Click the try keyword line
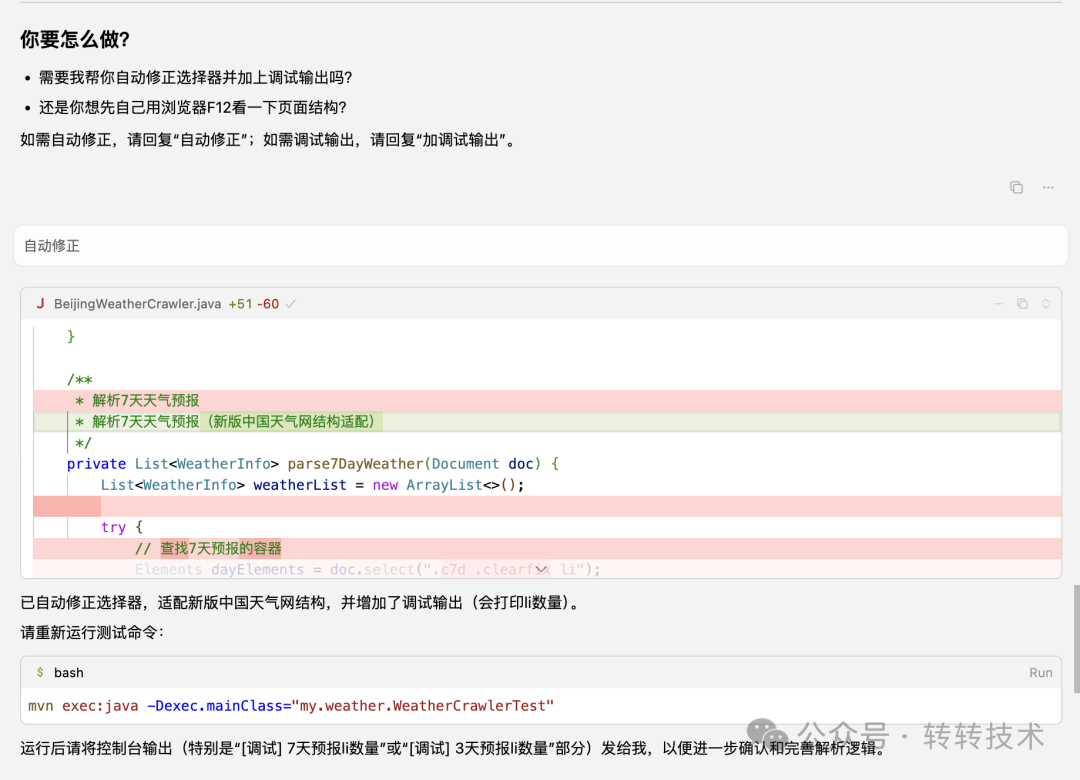 point(122,527)
